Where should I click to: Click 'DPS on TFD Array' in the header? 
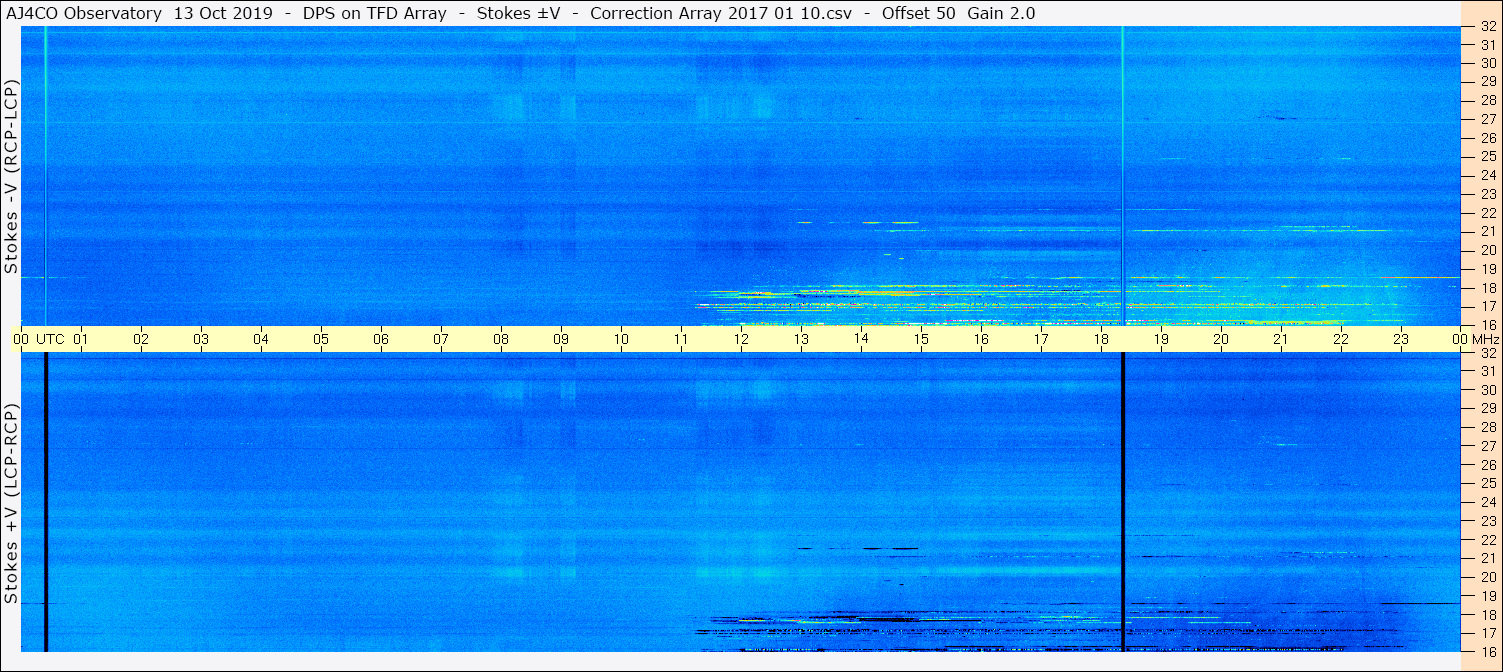coord(374,13)
